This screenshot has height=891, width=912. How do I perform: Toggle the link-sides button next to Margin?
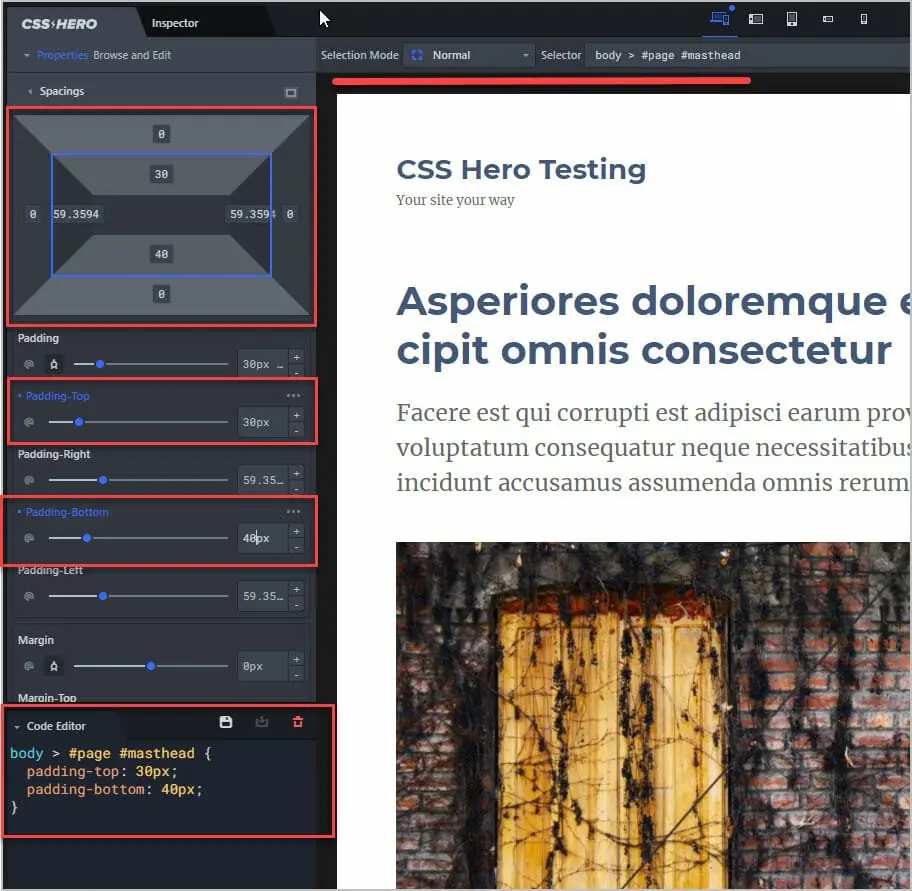click(x=54, y=666)
